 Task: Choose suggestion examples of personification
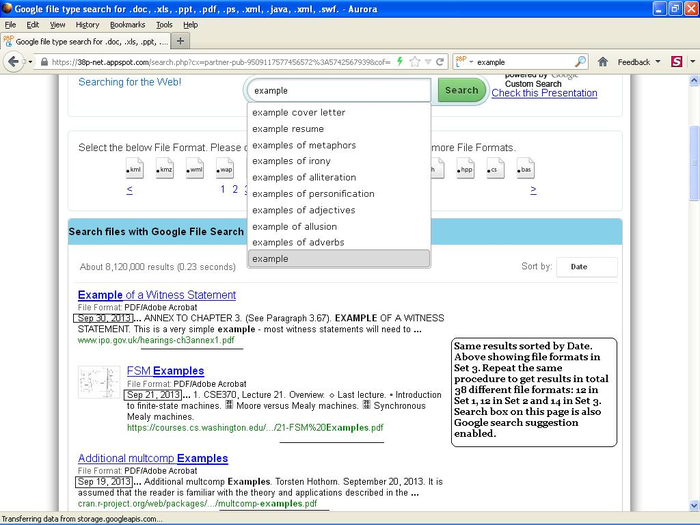(x=339, y=194)
